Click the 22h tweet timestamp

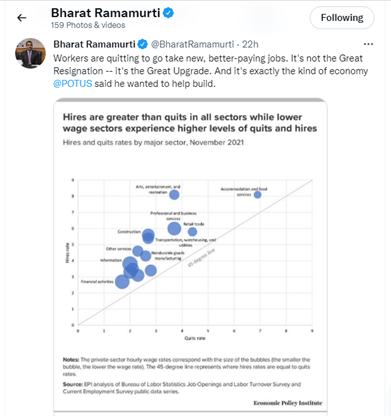coord(250,44)
